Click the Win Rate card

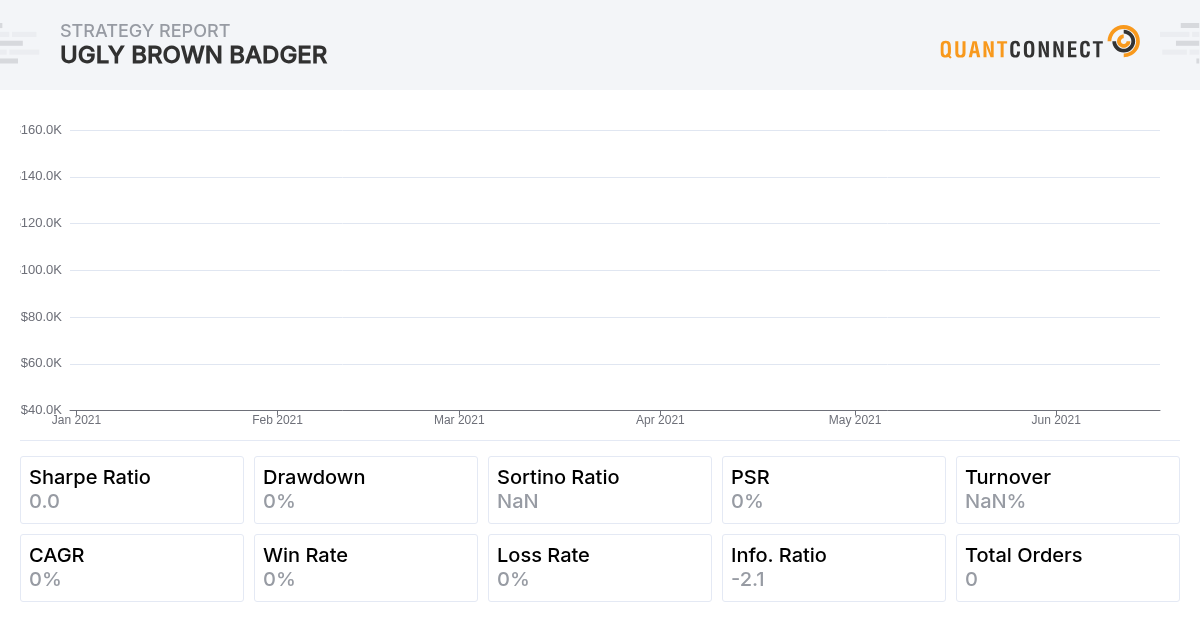(x=366, y=568)
